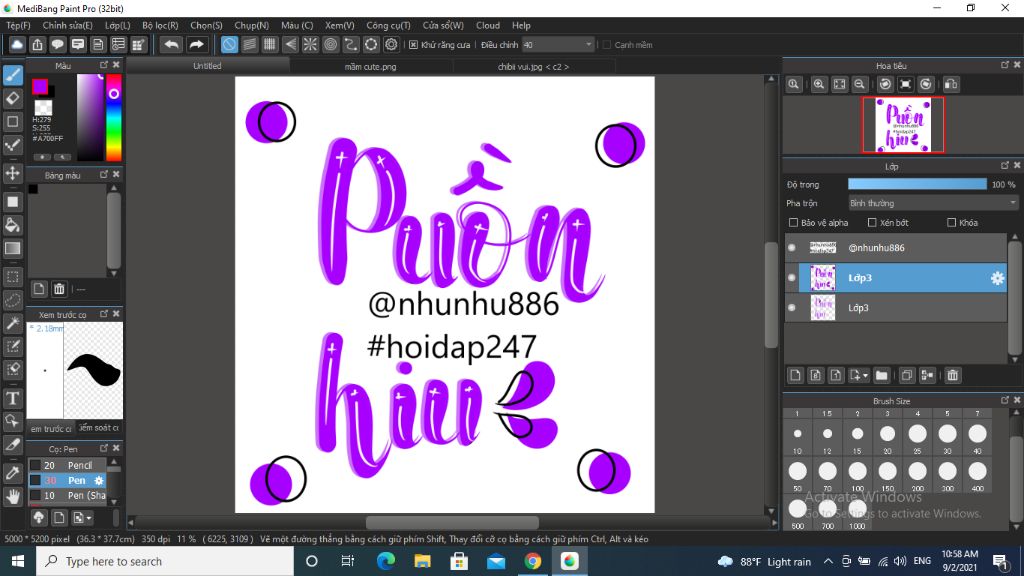This screenshot has height=576, width=1024.
Task: Switch to the chibi vui.jpg tab
Action: coord(533,67)
